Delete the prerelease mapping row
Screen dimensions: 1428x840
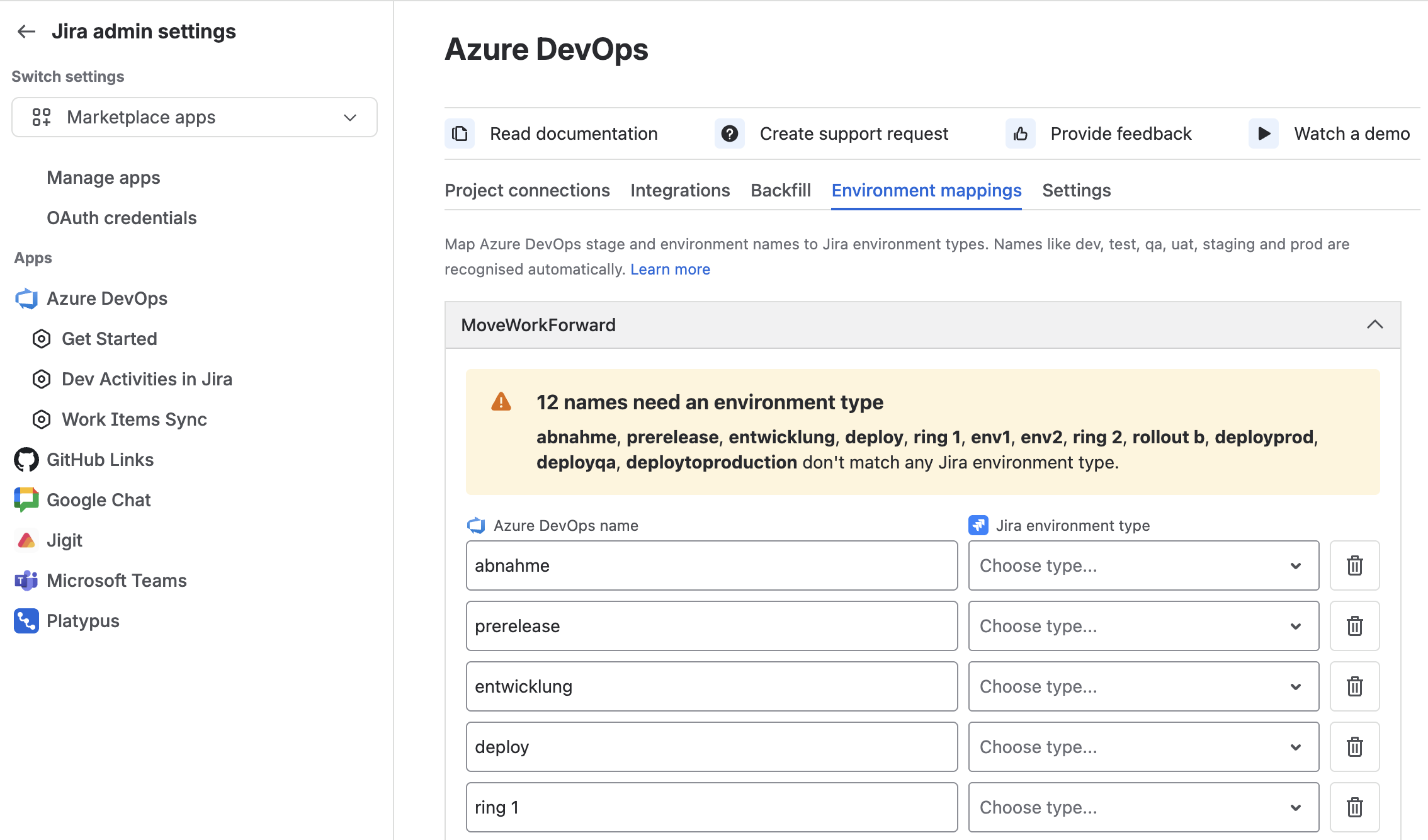point(1355,626)
